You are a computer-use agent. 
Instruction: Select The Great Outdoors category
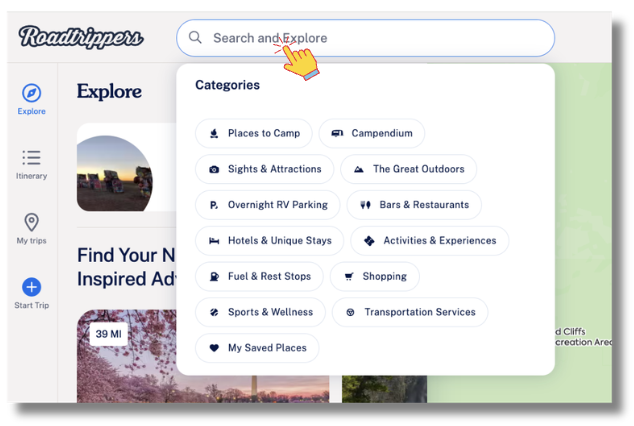click(408, 169)
